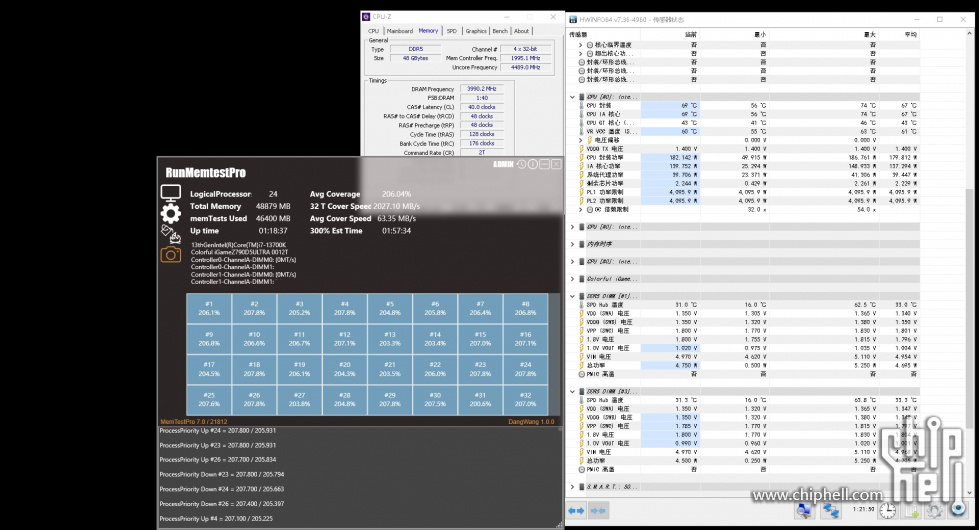Open the CPU tab in CPU-Z

(373, 31)
